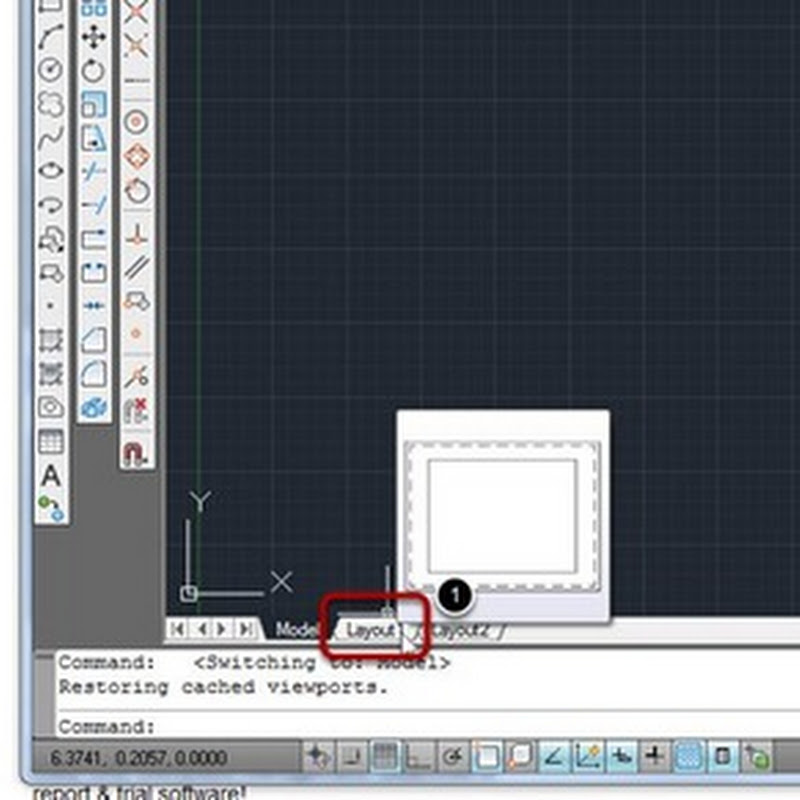The width and height of the screenshot is (800, 800).
Task: Select the Point draw tool
Action: pyautogui.click(x=51, y=306)
